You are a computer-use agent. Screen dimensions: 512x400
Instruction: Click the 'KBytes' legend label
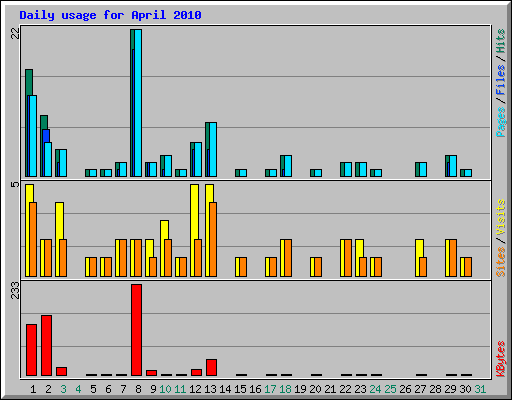click(x=500, y=359)
